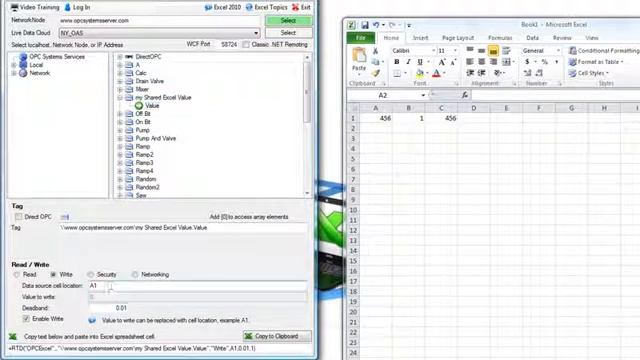Undo the last action in Excel
Screen dimensions: 640x360
pos(376,25)
